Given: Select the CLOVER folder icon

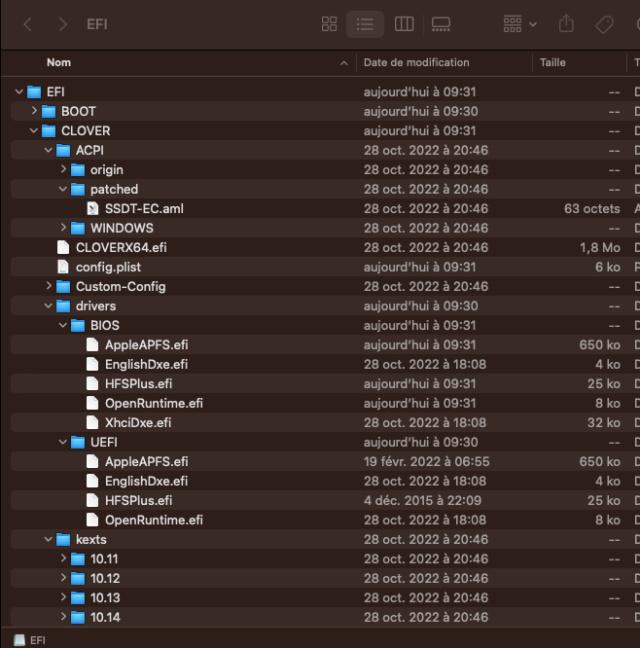Looking at the screenshot, I should [49, 131].
